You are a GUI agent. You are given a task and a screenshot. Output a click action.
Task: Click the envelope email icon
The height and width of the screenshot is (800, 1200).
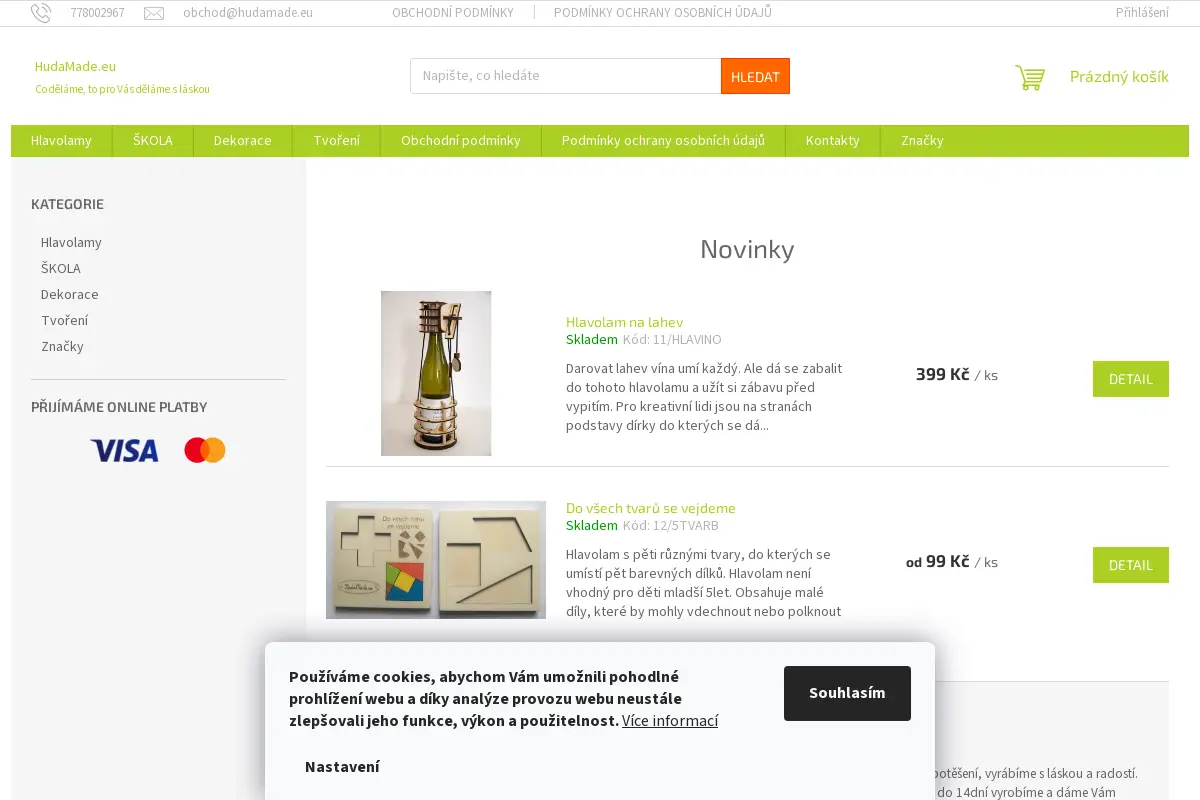[x=154, y=13]
